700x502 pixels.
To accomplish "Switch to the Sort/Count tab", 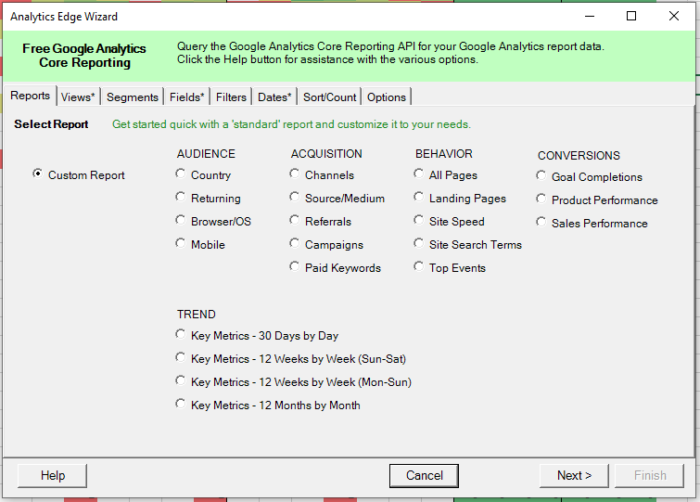I will click(329, 97).
